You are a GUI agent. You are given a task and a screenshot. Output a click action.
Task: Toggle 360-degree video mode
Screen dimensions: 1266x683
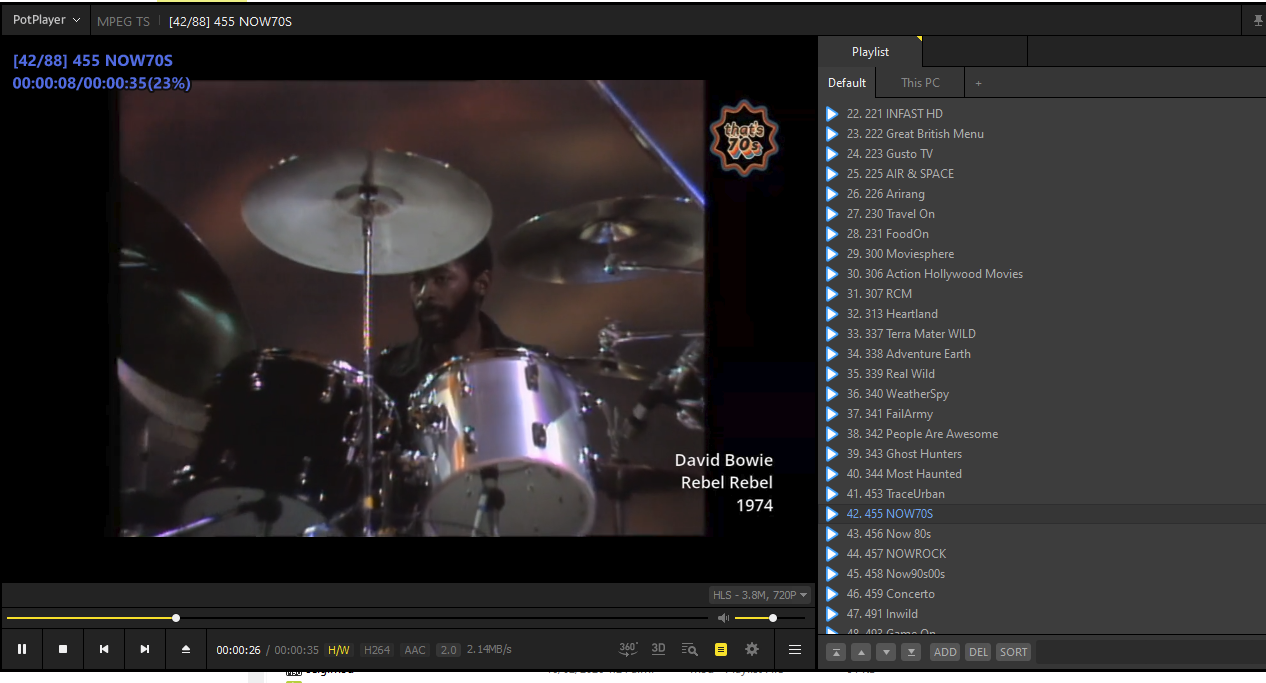[628, 649]
